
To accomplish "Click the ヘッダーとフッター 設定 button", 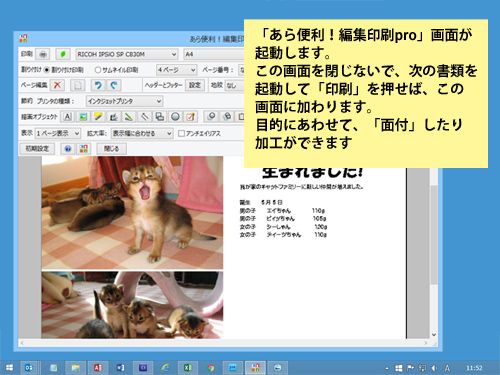I will click(195, 85).
